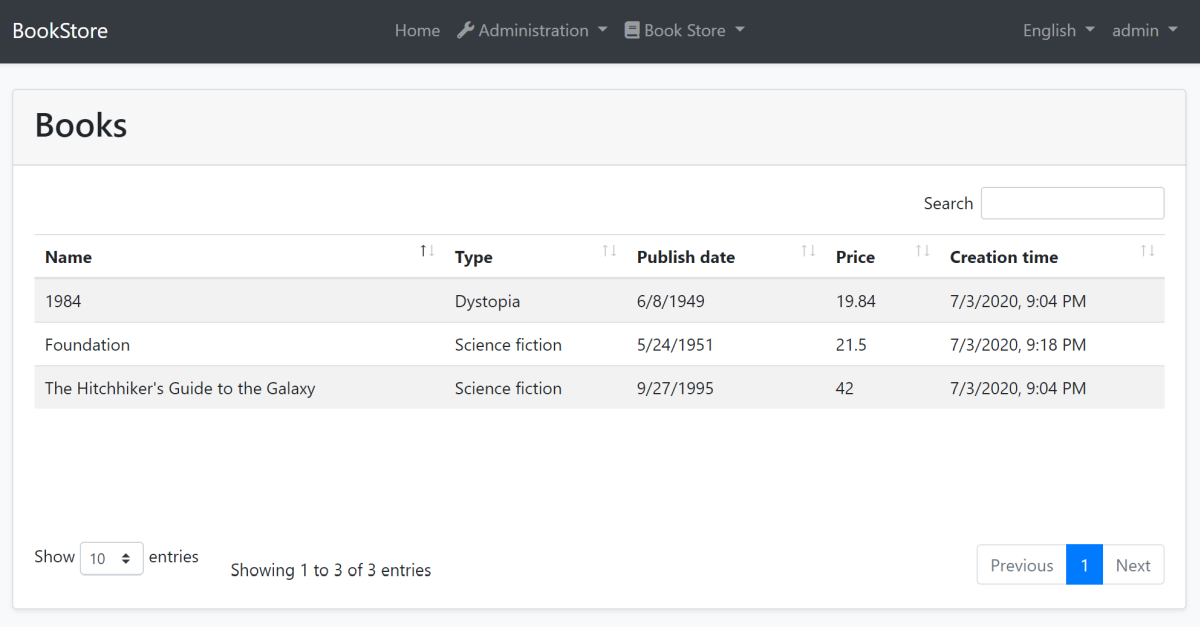1200x627 pixels.
Task: Open the Administration dropdown menu
Action: click(532, 30)
